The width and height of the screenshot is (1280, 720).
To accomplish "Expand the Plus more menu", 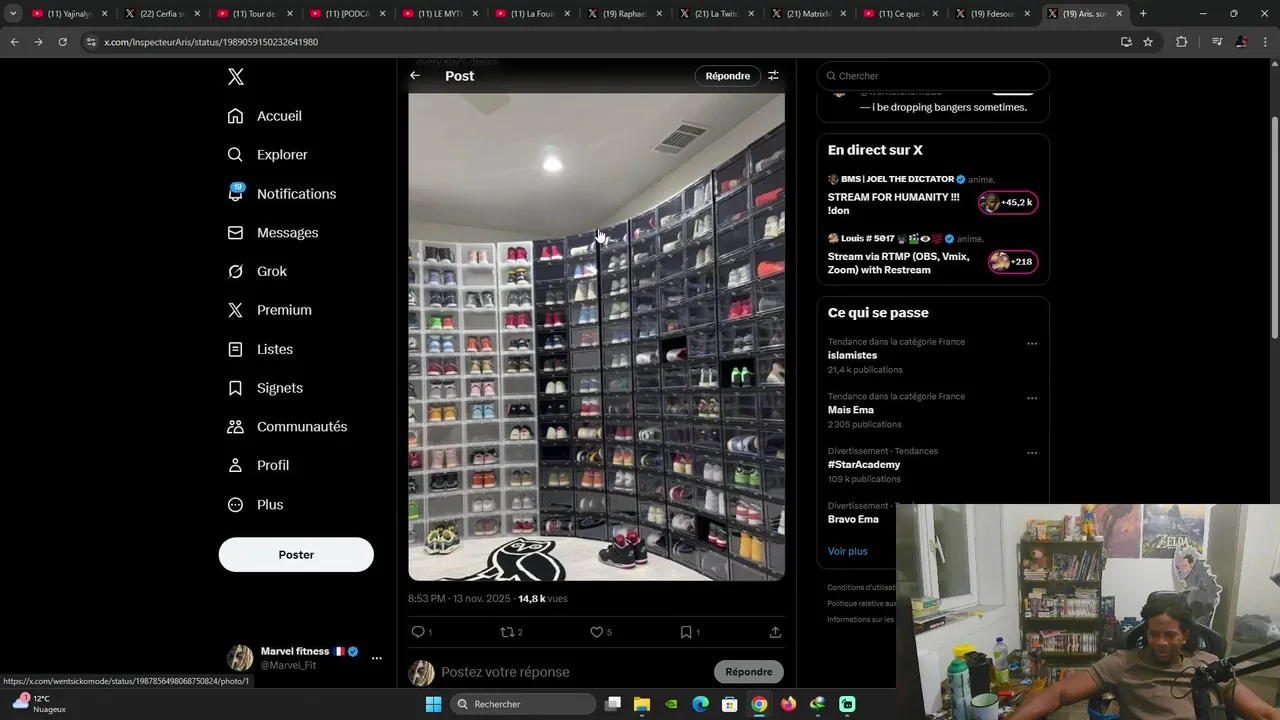I will click(x=255, y=505).
